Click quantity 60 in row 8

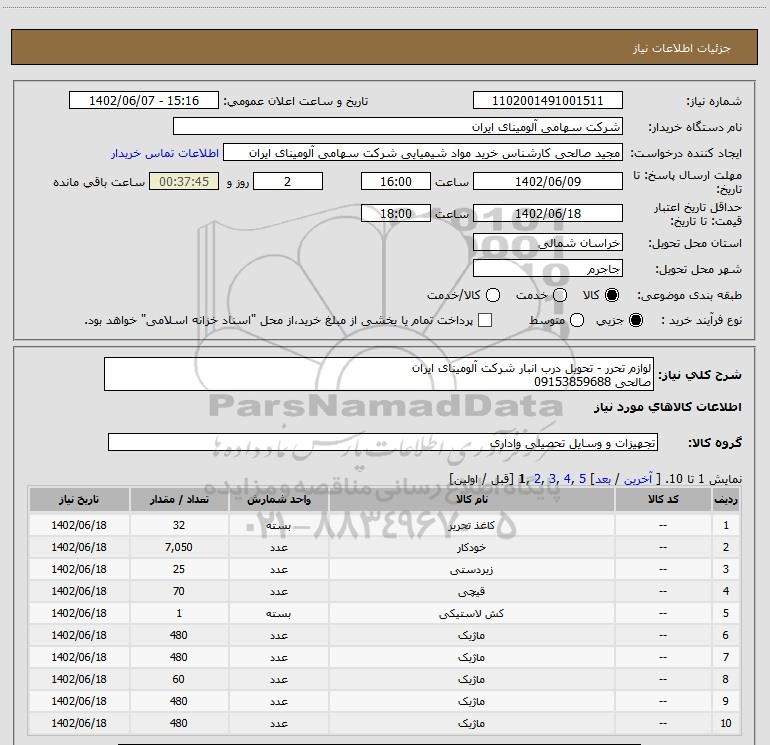click(x=179, y=679)
